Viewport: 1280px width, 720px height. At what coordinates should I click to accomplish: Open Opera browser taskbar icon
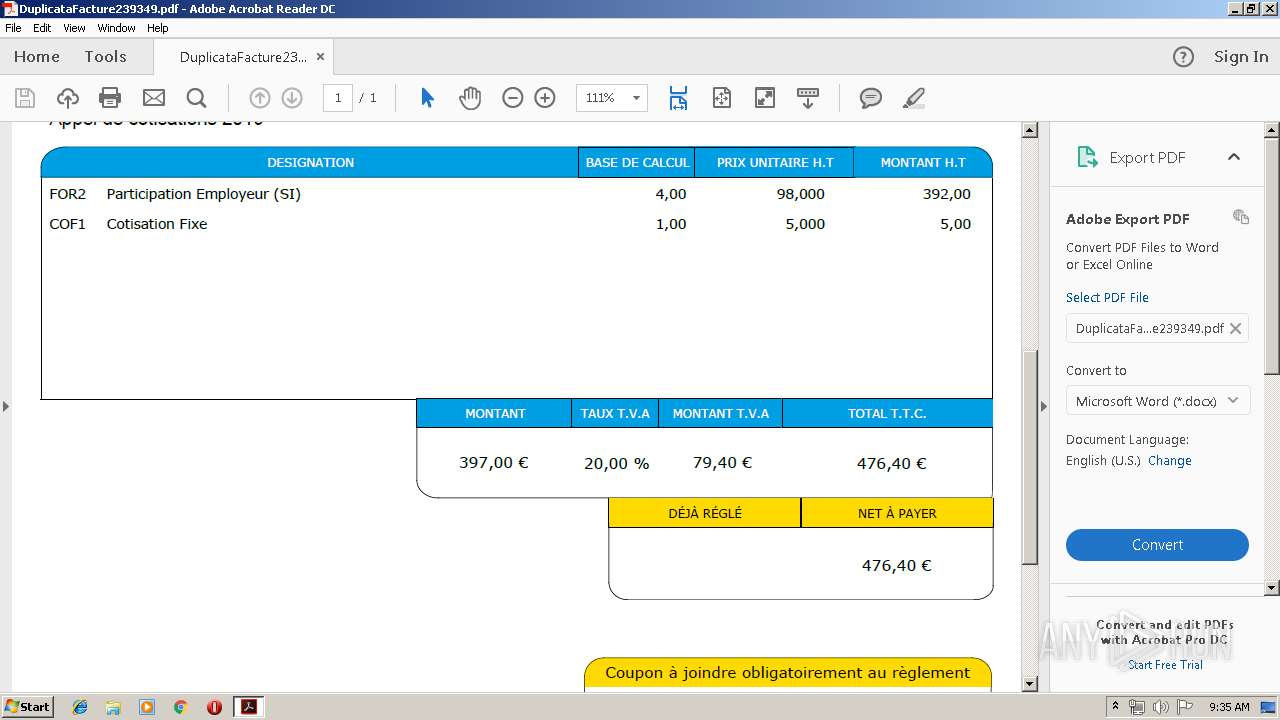point(214,707)
